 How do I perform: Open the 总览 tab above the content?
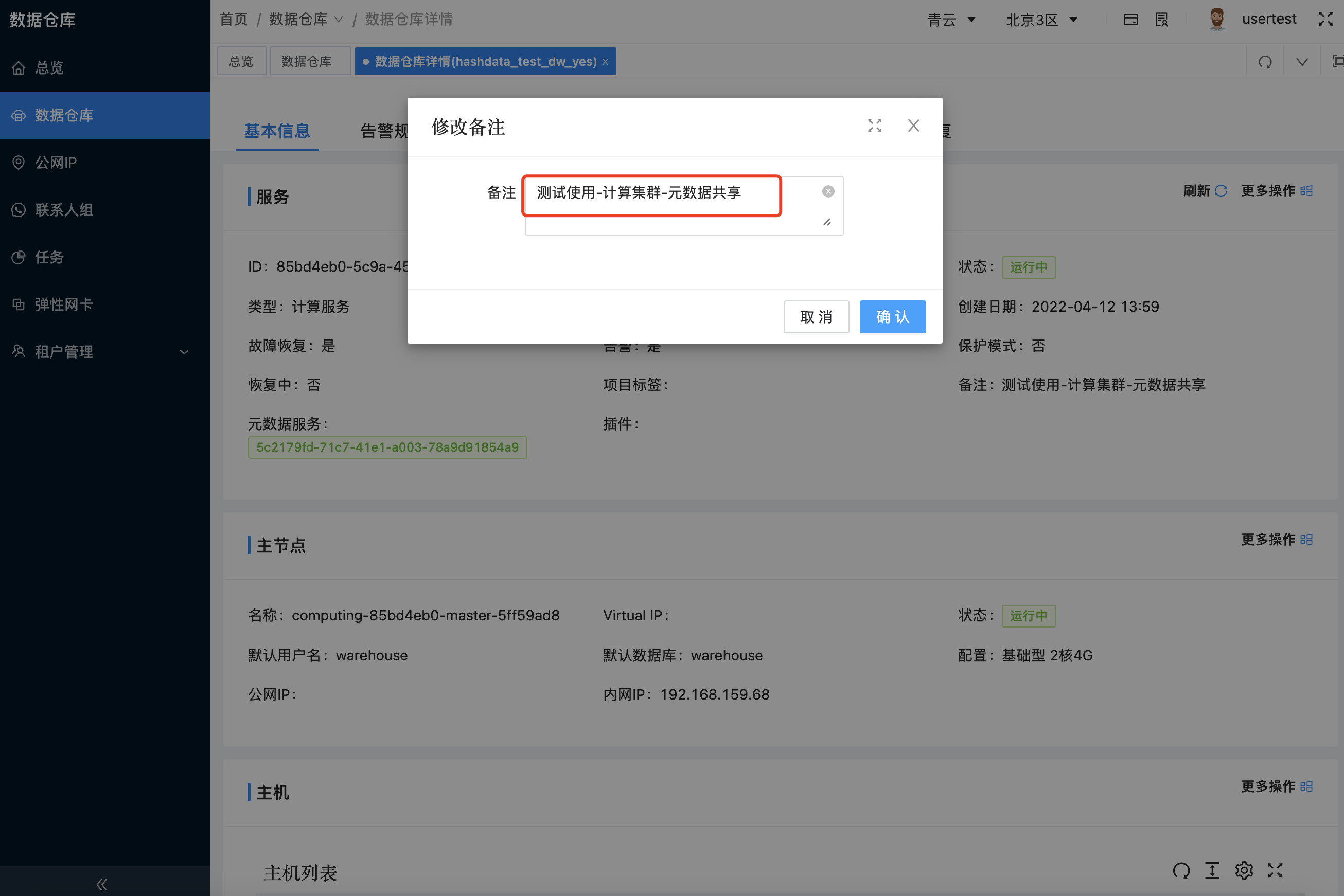click(241, 61)
